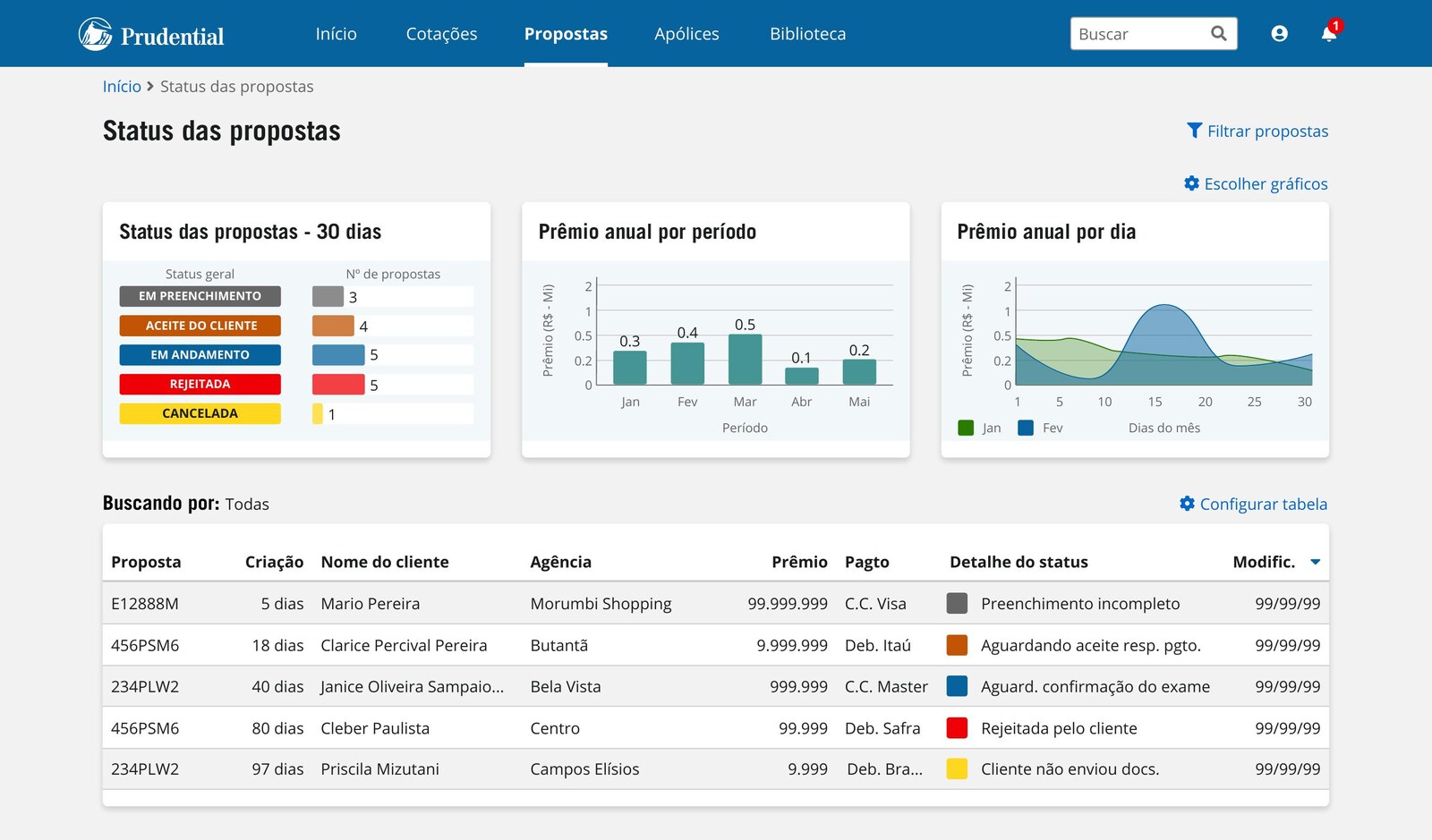Click client Cleber Paulista

375,728
